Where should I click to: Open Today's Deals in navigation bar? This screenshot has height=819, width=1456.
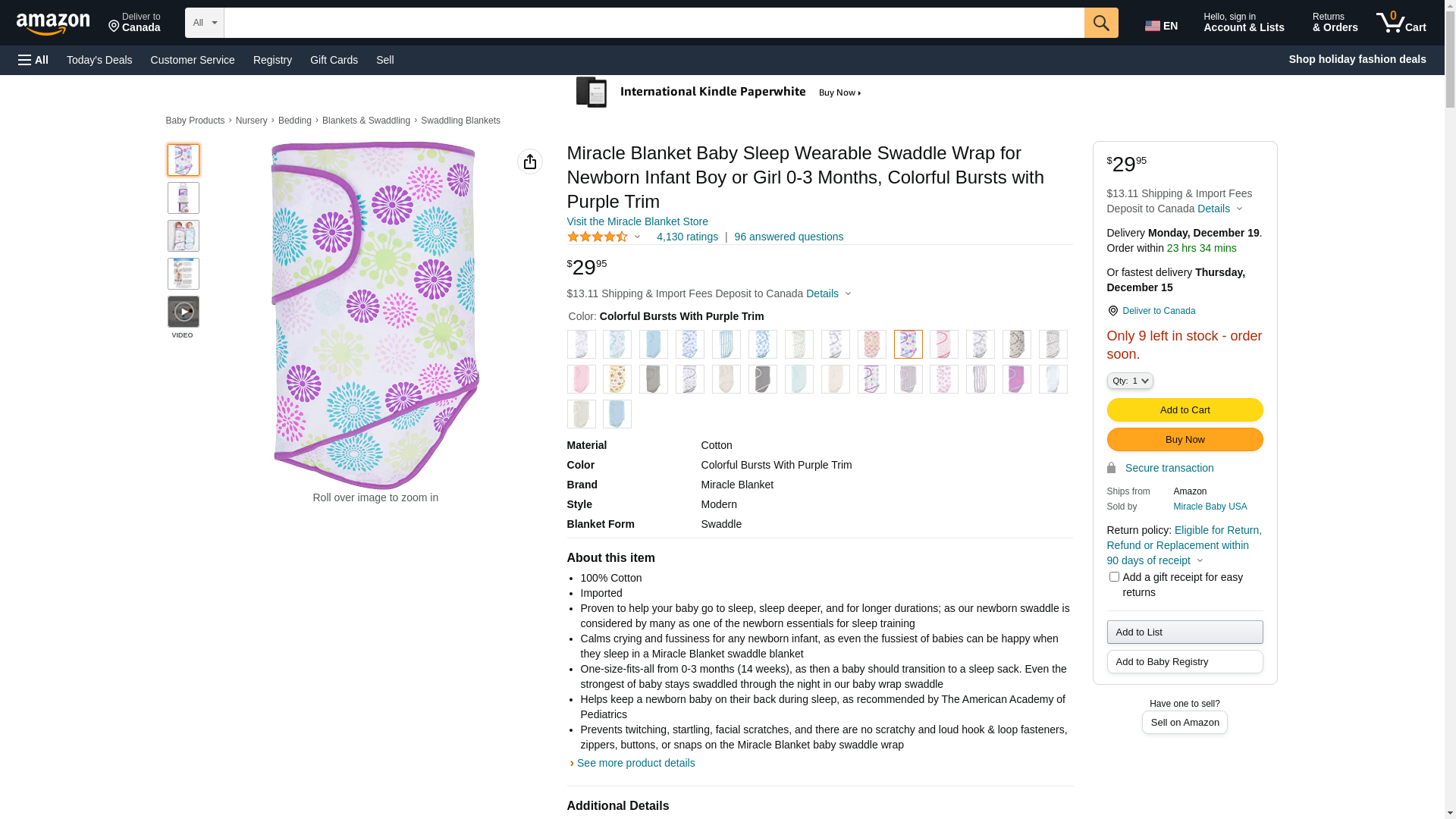(x=99, y=60)
